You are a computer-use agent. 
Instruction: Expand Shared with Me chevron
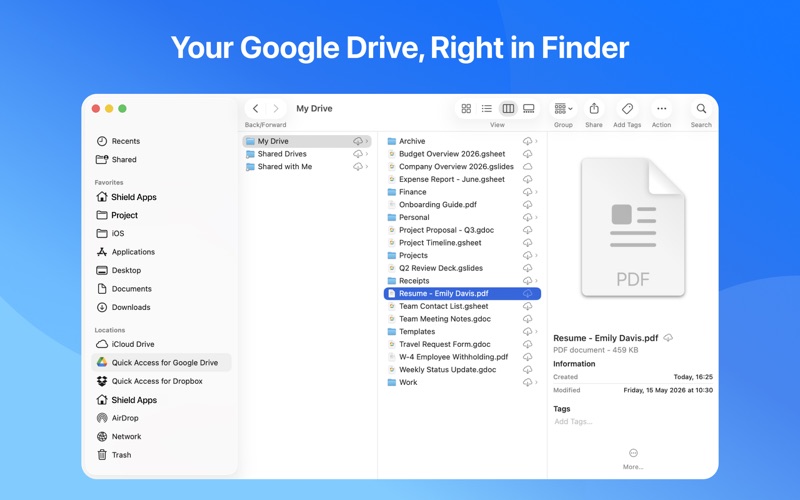[367, 166]
